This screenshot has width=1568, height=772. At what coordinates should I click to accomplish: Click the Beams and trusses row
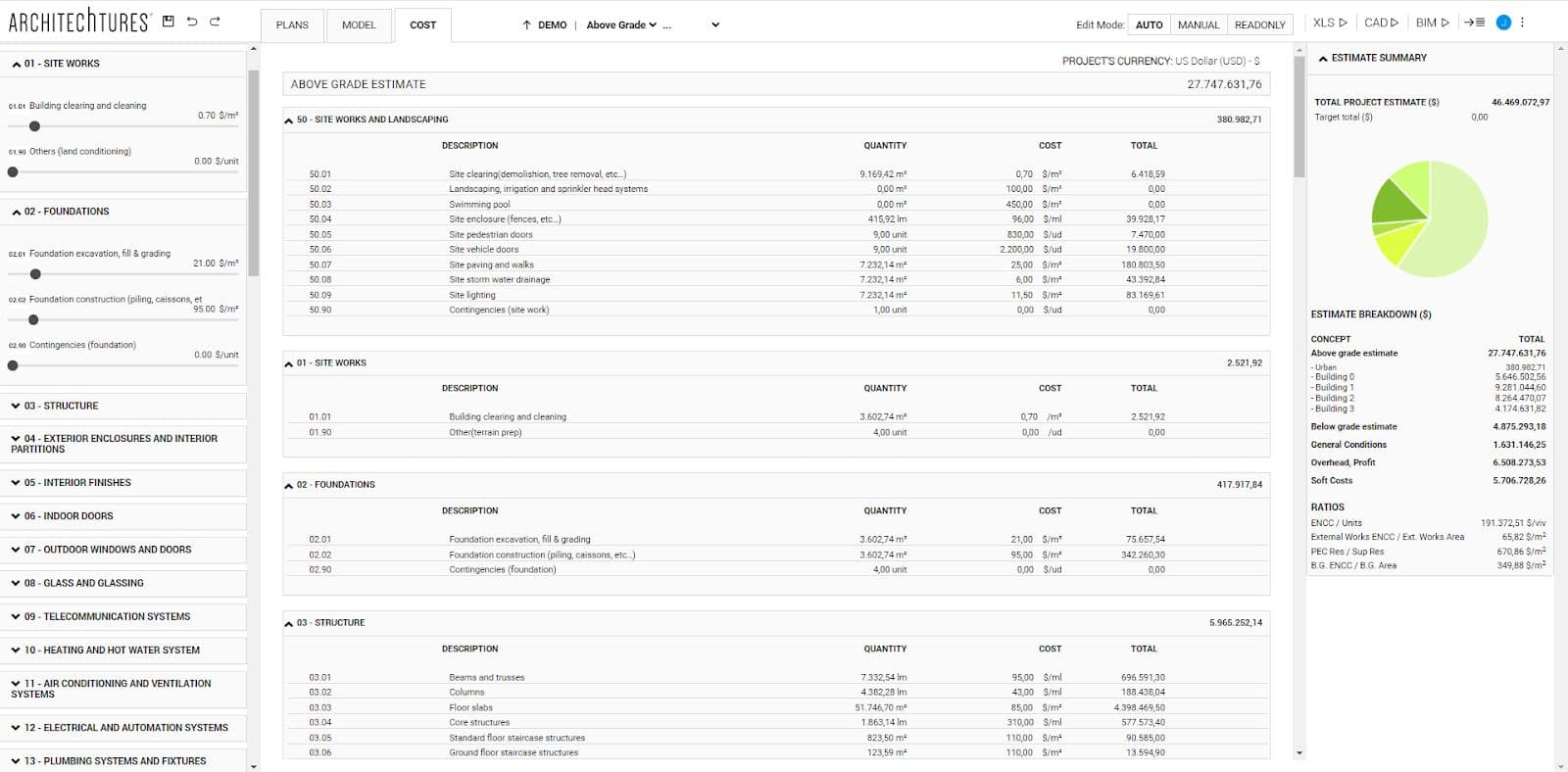pyautogui.click(x=776, y=678)
